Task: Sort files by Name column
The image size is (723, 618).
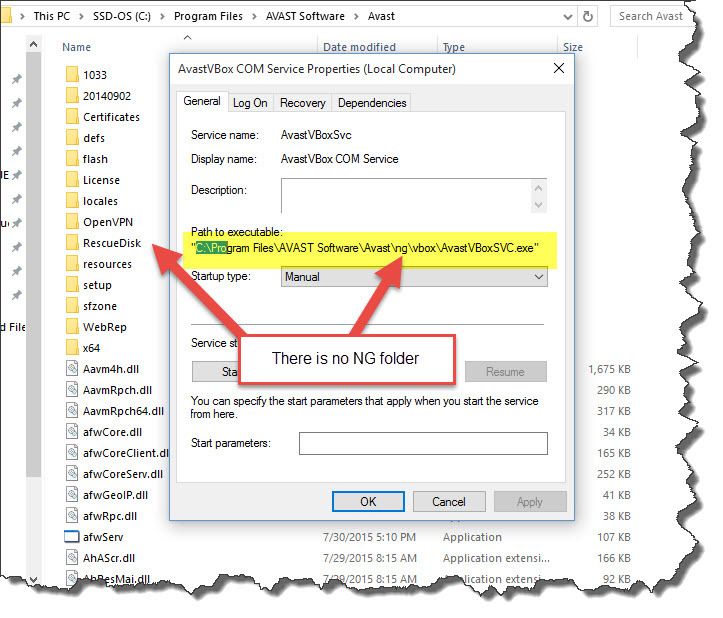Action: click(77, 47)
